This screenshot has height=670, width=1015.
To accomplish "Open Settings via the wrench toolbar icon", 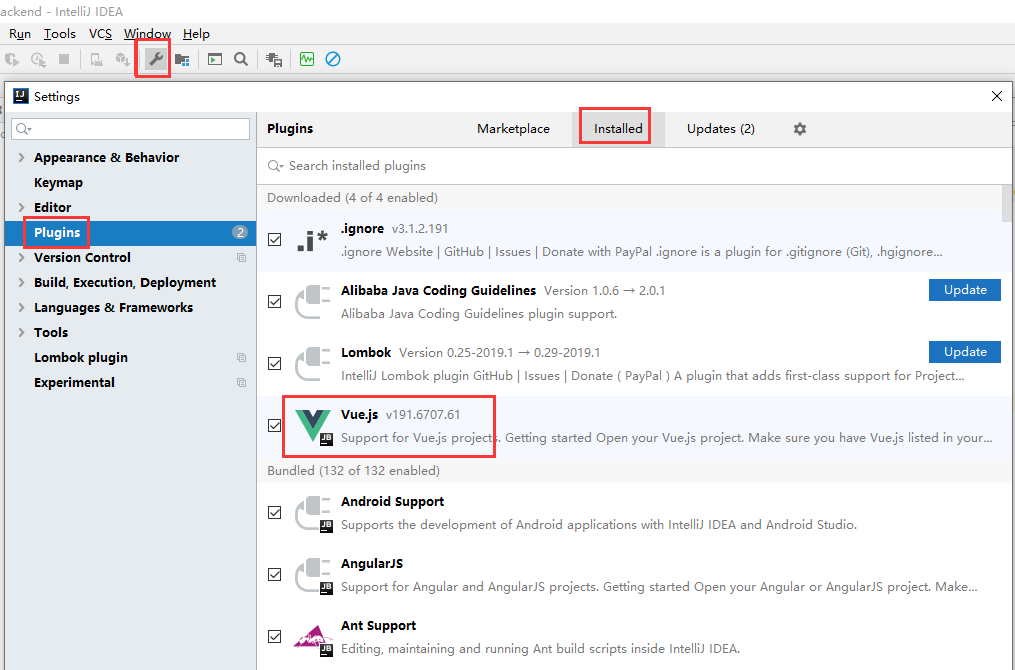I will pyautogui.click(x=155, y=60).
